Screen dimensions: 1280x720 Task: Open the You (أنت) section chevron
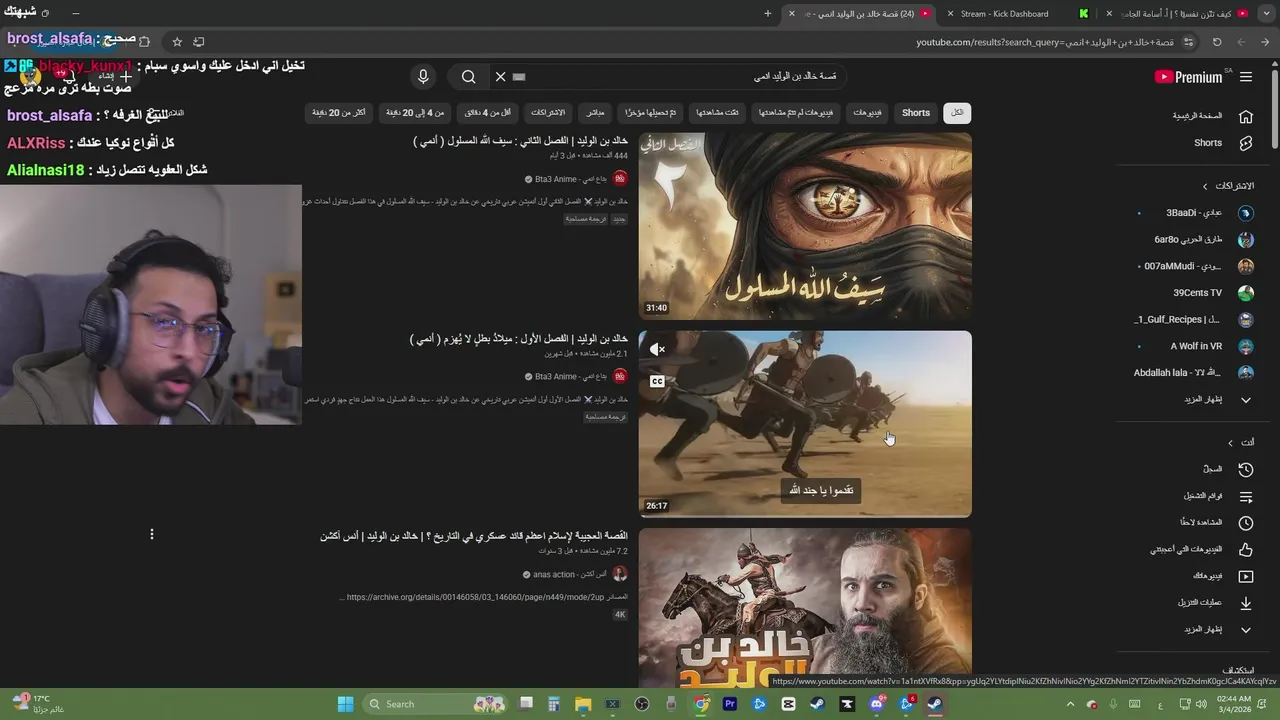1230,443
